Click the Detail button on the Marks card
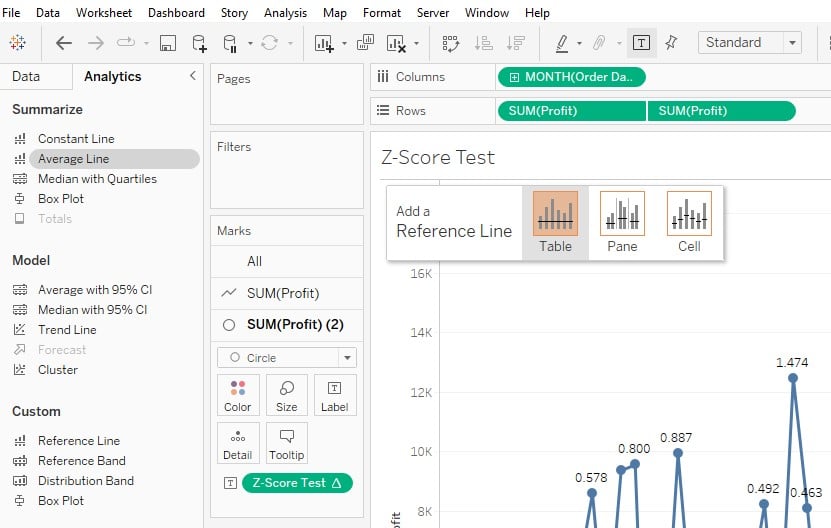This screenshot has height=528, width=831. pyautogui.click(x=238, y=443)
